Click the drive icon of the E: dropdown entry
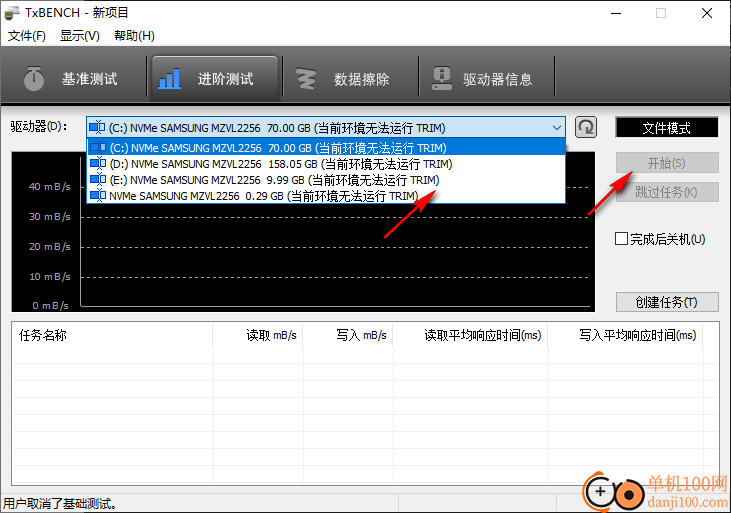The width and height of the screenshot is (731, 513). point(98,180)
